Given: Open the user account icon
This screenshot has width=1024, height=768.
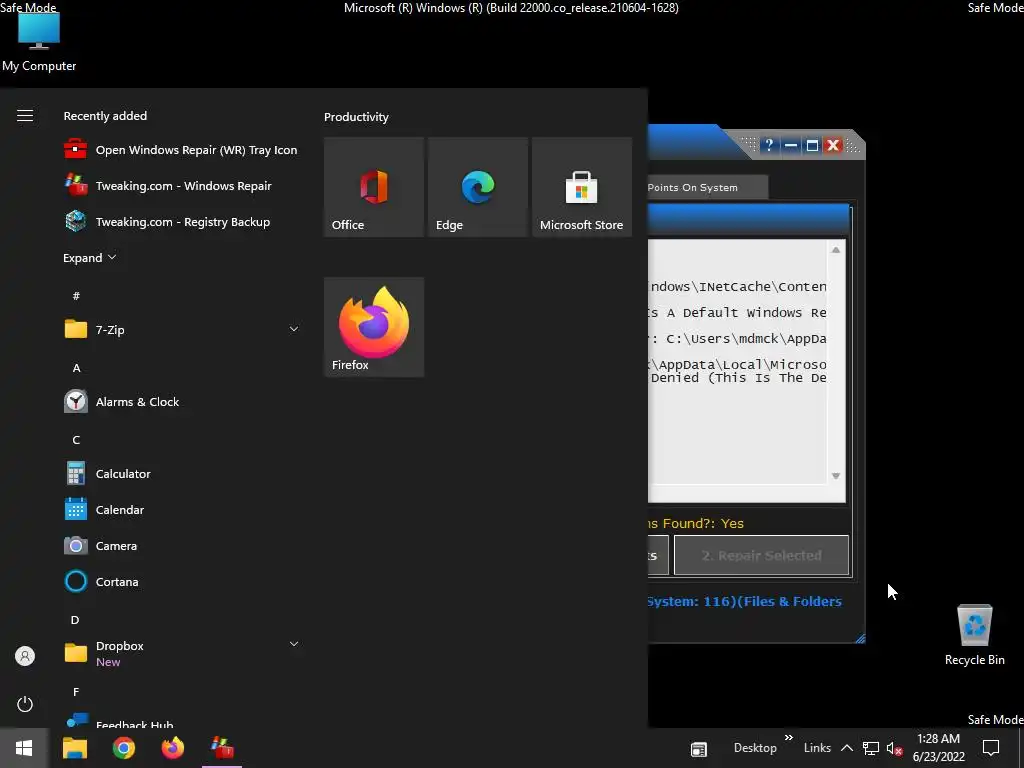Looking at the screenshot, I should click(x=25, y=656).
